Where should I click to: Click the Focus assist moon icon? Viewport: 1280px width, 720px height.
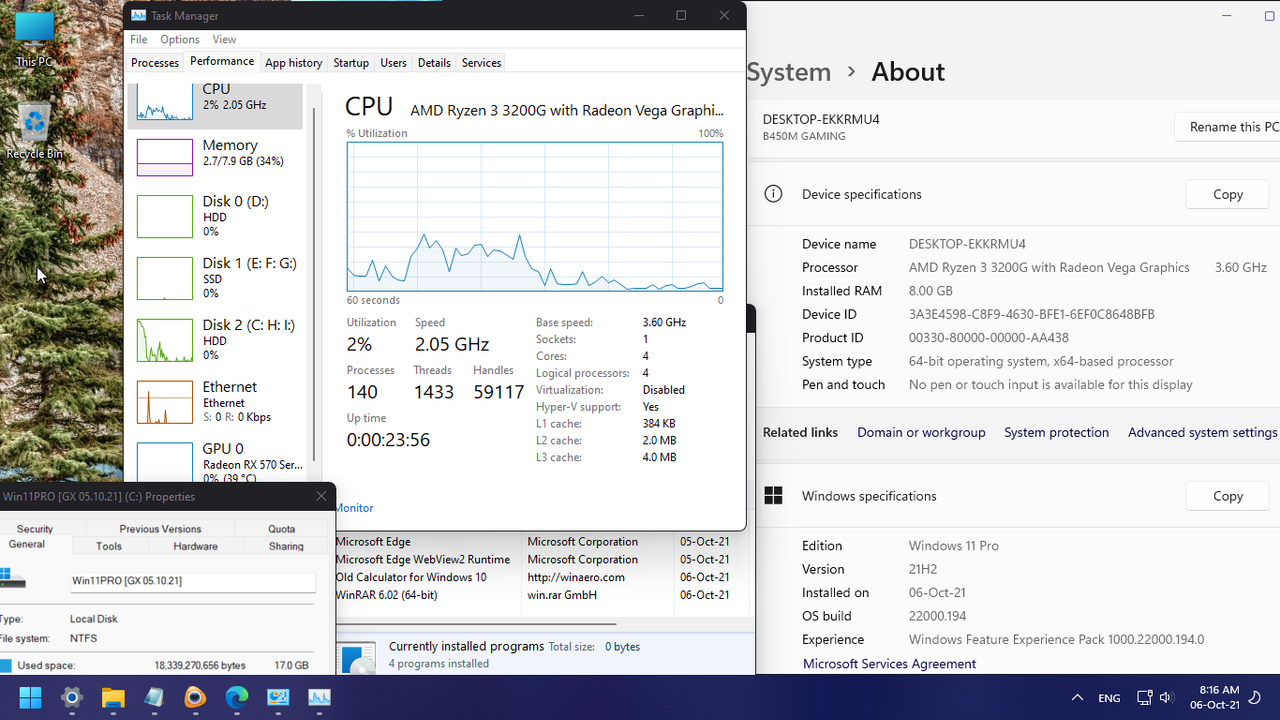1255,698
